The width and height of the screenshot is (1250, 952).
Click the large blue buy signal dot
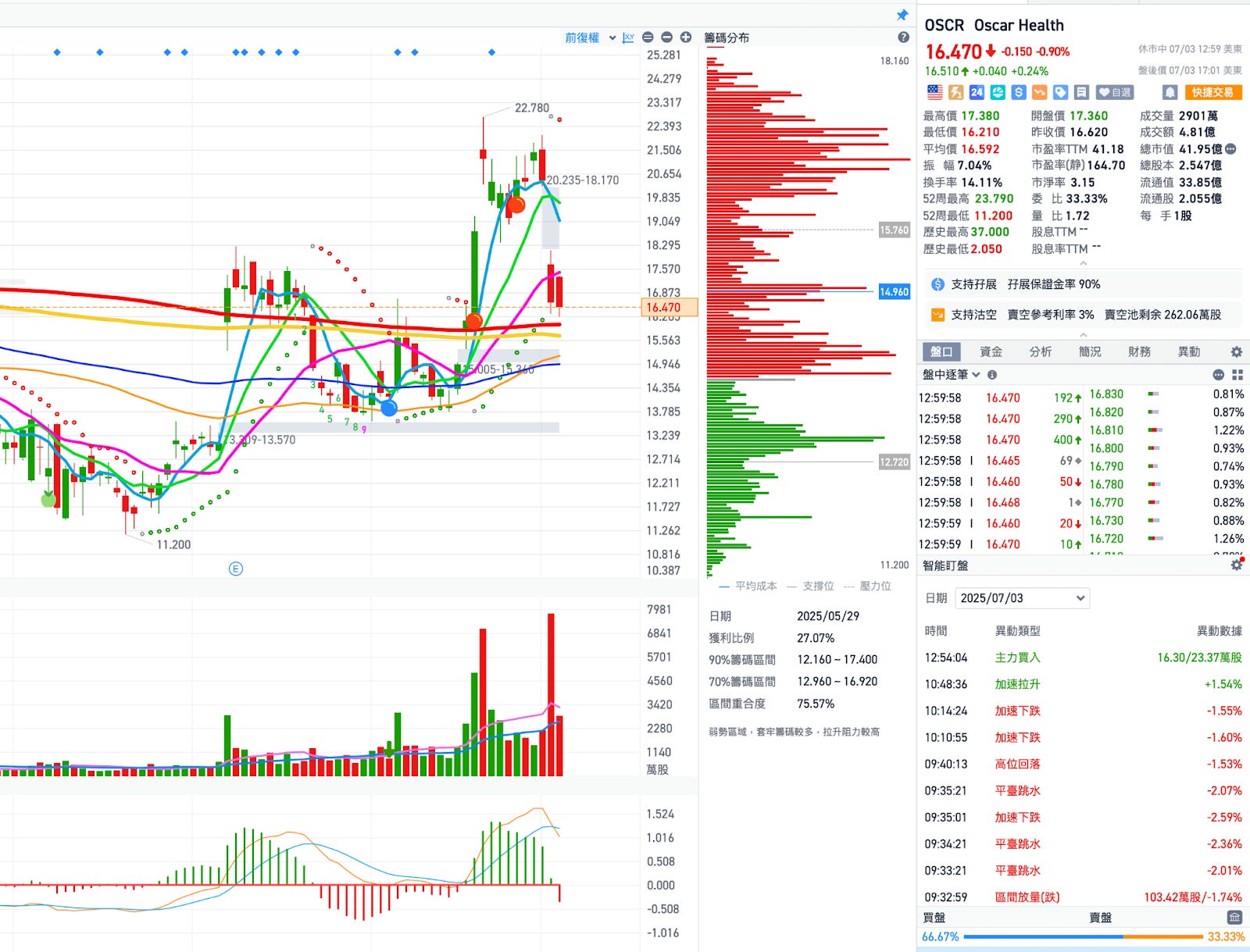click(x=389, y=408)
